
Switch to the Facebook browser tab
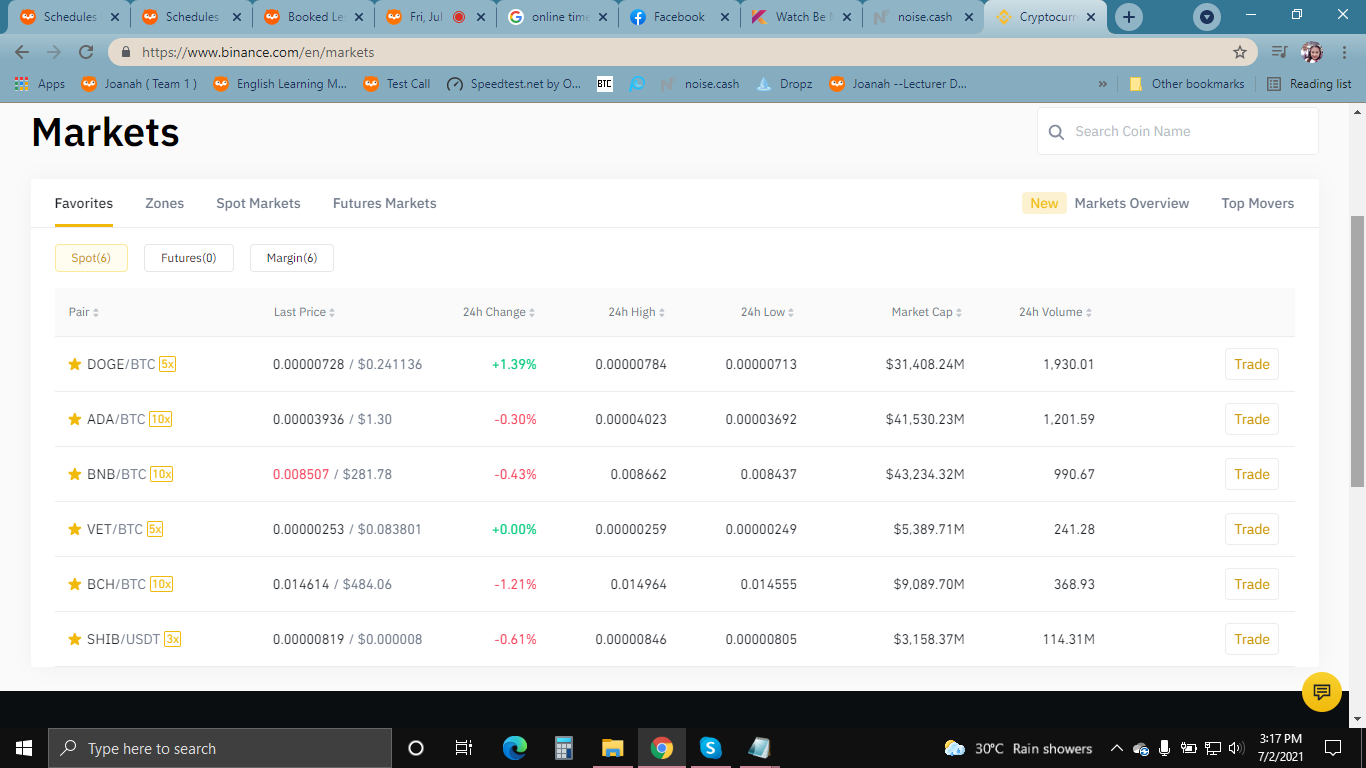[x=679, y=17]
